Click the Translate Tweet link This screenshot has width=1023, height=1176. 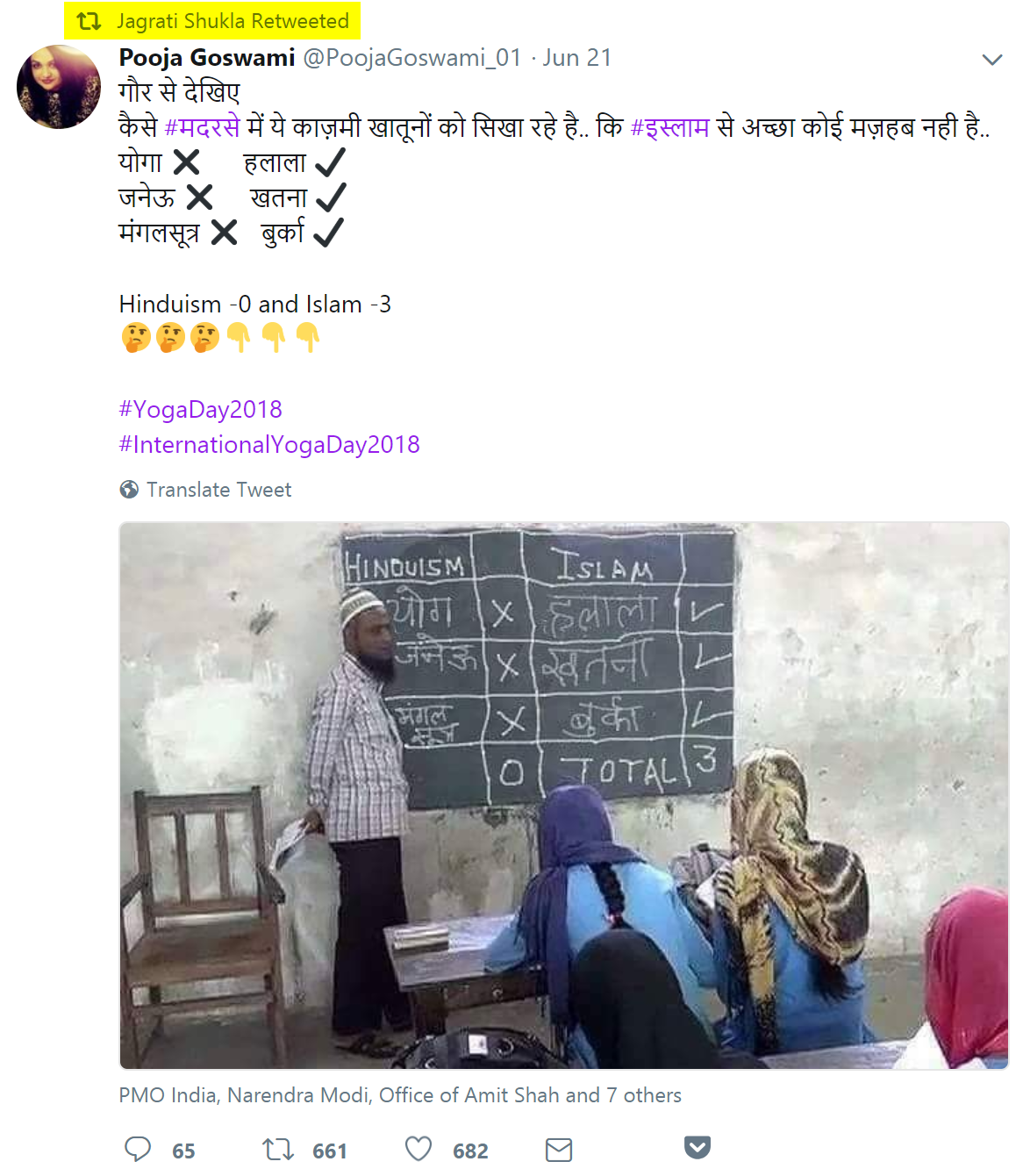(218, 490)
